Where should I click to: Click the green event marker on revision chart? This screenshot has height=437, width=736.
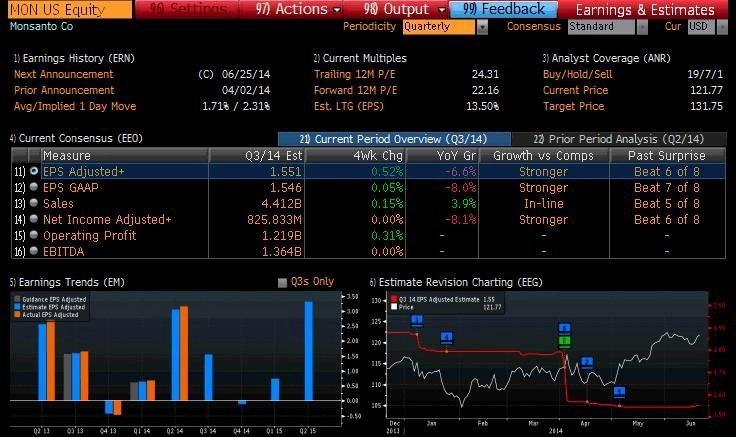[x=565, y=342]
